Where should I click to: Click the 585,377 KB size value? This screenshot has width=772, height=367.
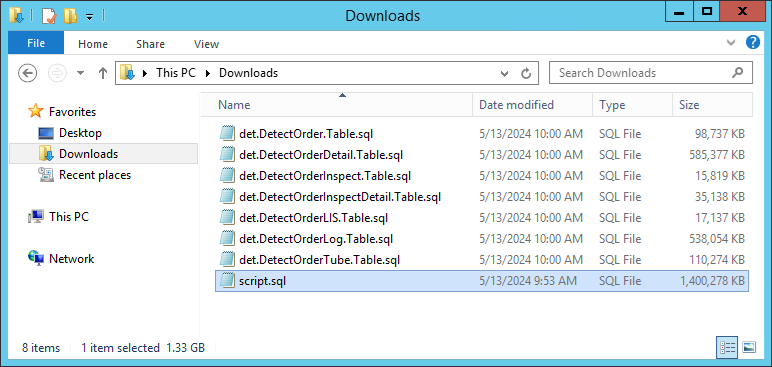(717, 155)
